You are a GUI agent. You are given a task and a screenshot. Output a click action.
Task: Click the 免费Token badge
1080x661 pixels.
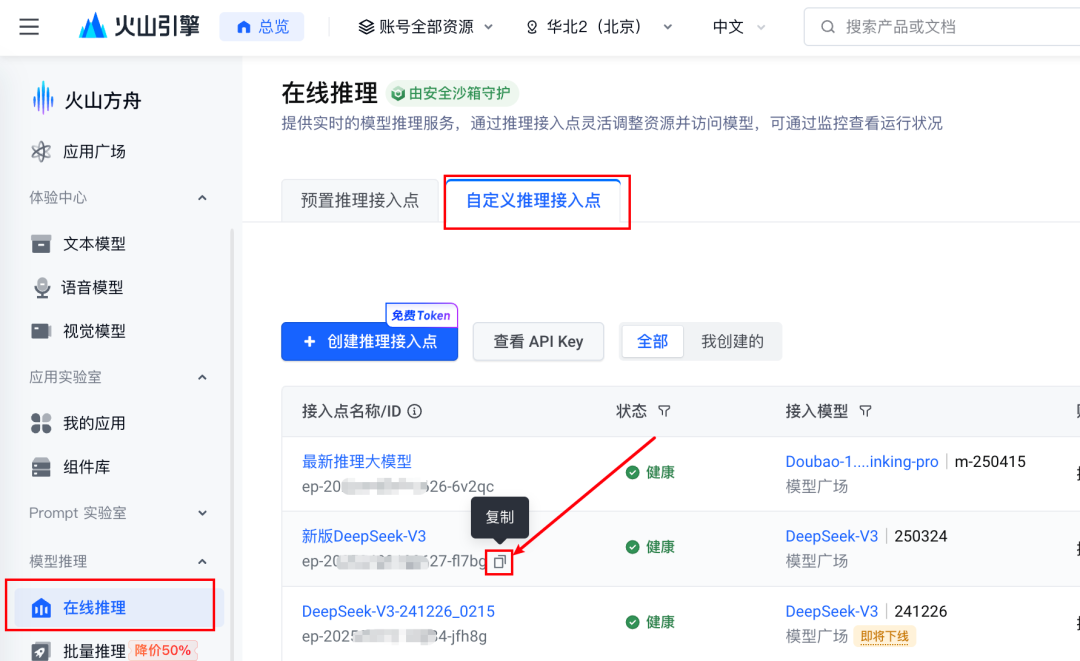[x=421, y=315]
